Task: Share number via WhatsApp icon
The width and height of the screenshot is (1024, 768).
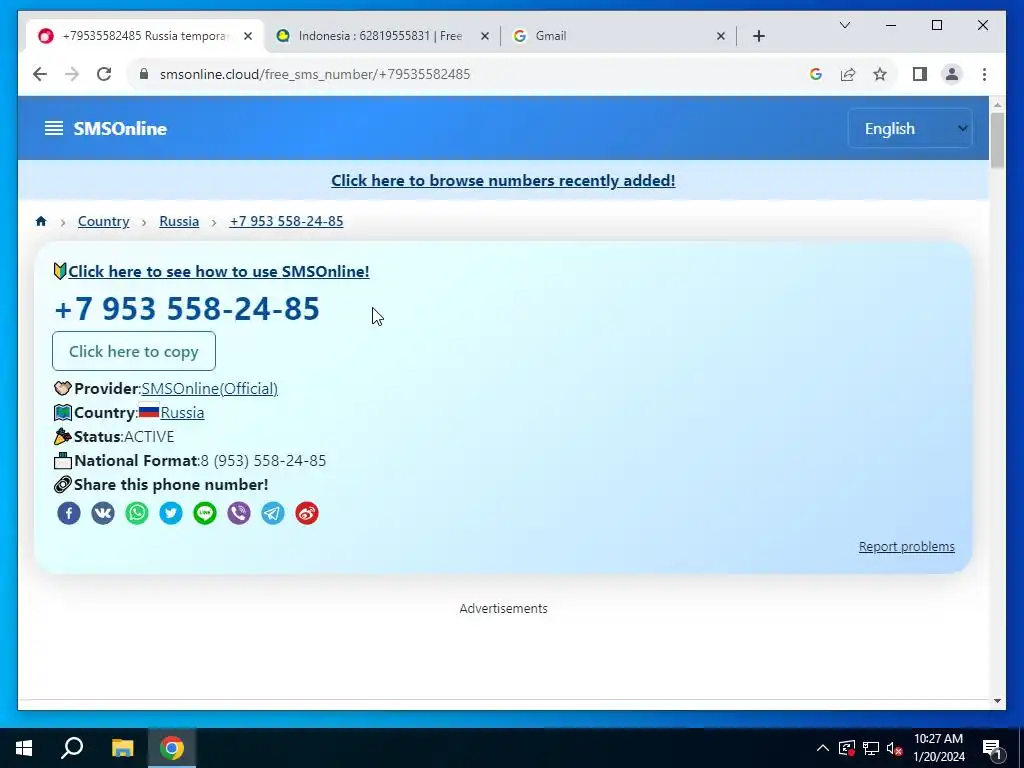Action: (x=137, y=513)
